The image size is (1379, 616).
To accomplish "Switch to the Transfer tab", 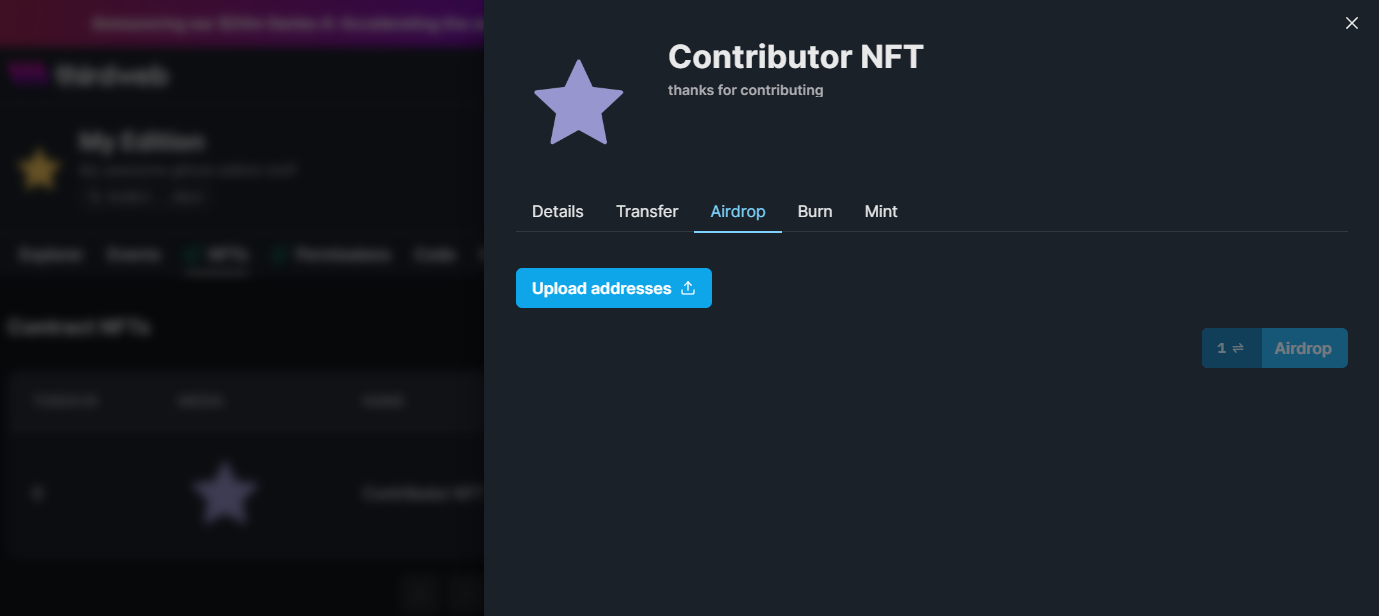I will [x=646, y=211].
